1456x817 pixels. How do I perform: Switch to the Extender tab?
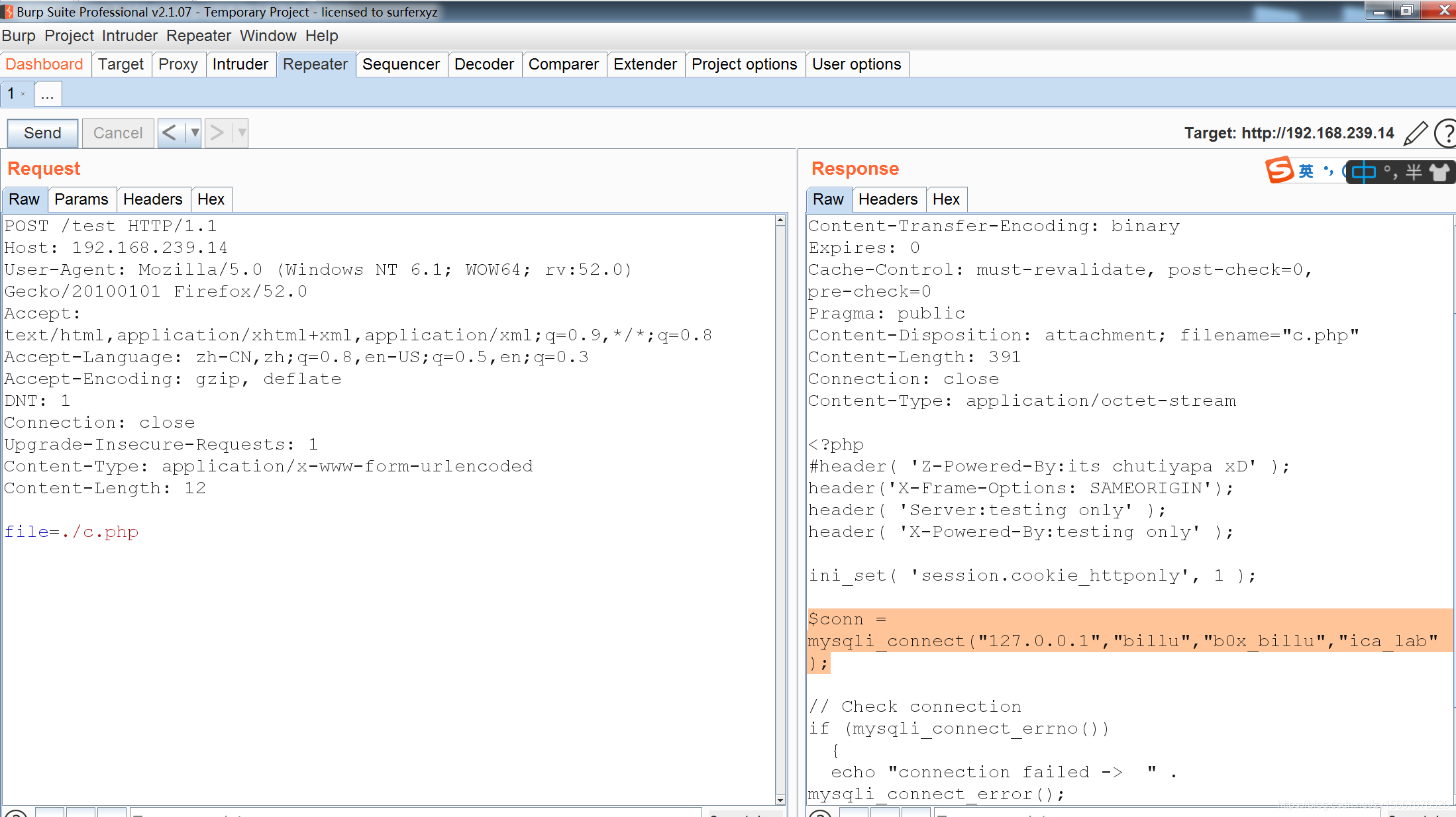(645, 64)
